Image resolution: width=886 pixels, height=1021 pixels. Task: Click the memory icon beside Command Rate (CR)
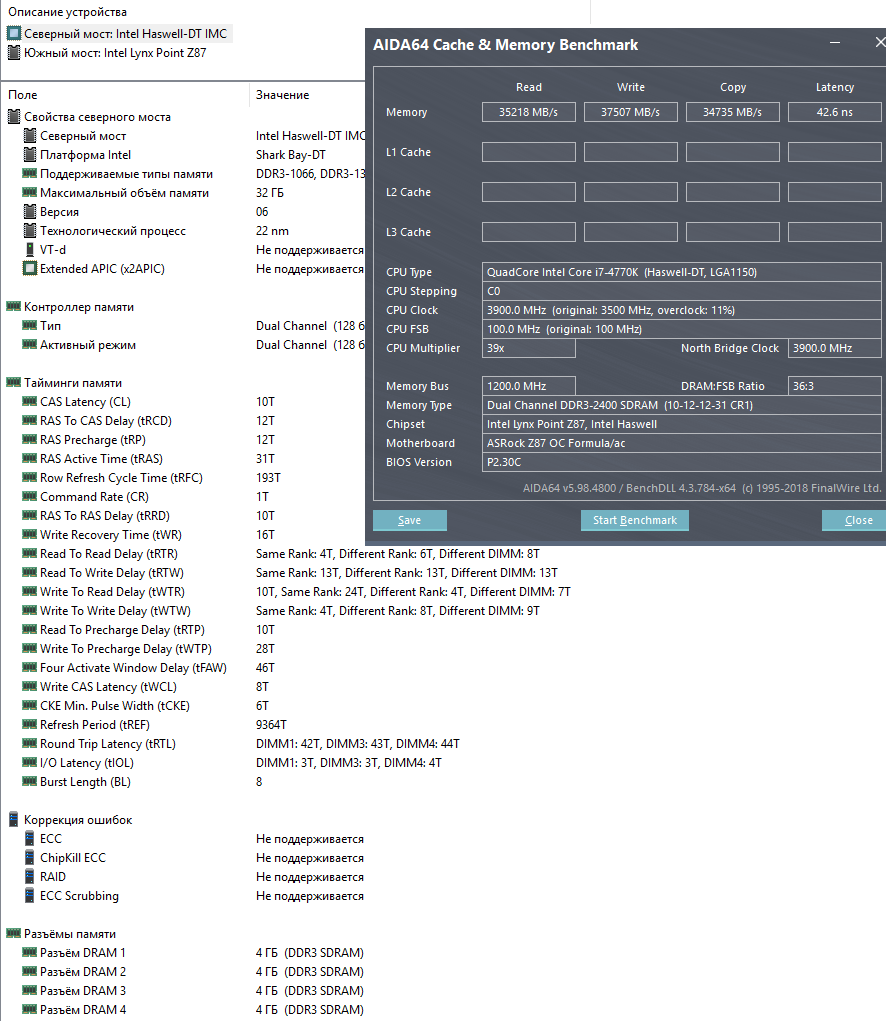[x=29, y=496]
